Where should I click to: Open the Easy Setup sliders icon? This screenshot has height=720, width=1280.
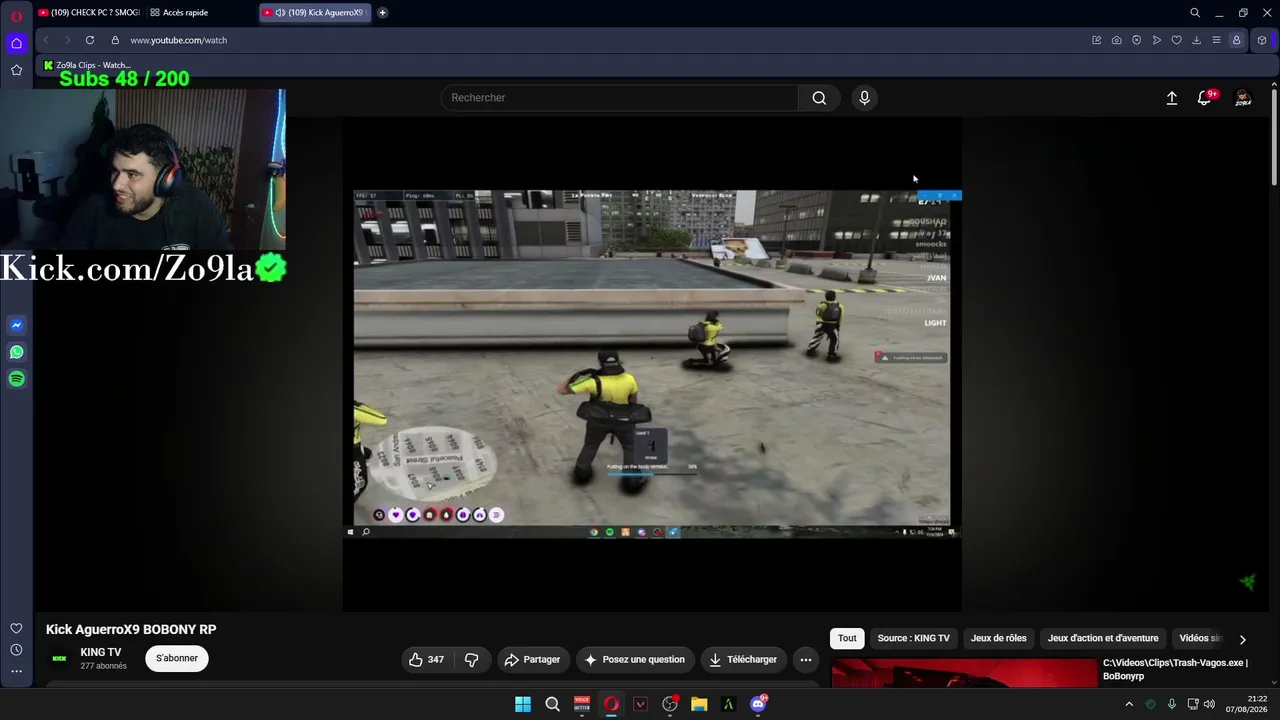1217,40
